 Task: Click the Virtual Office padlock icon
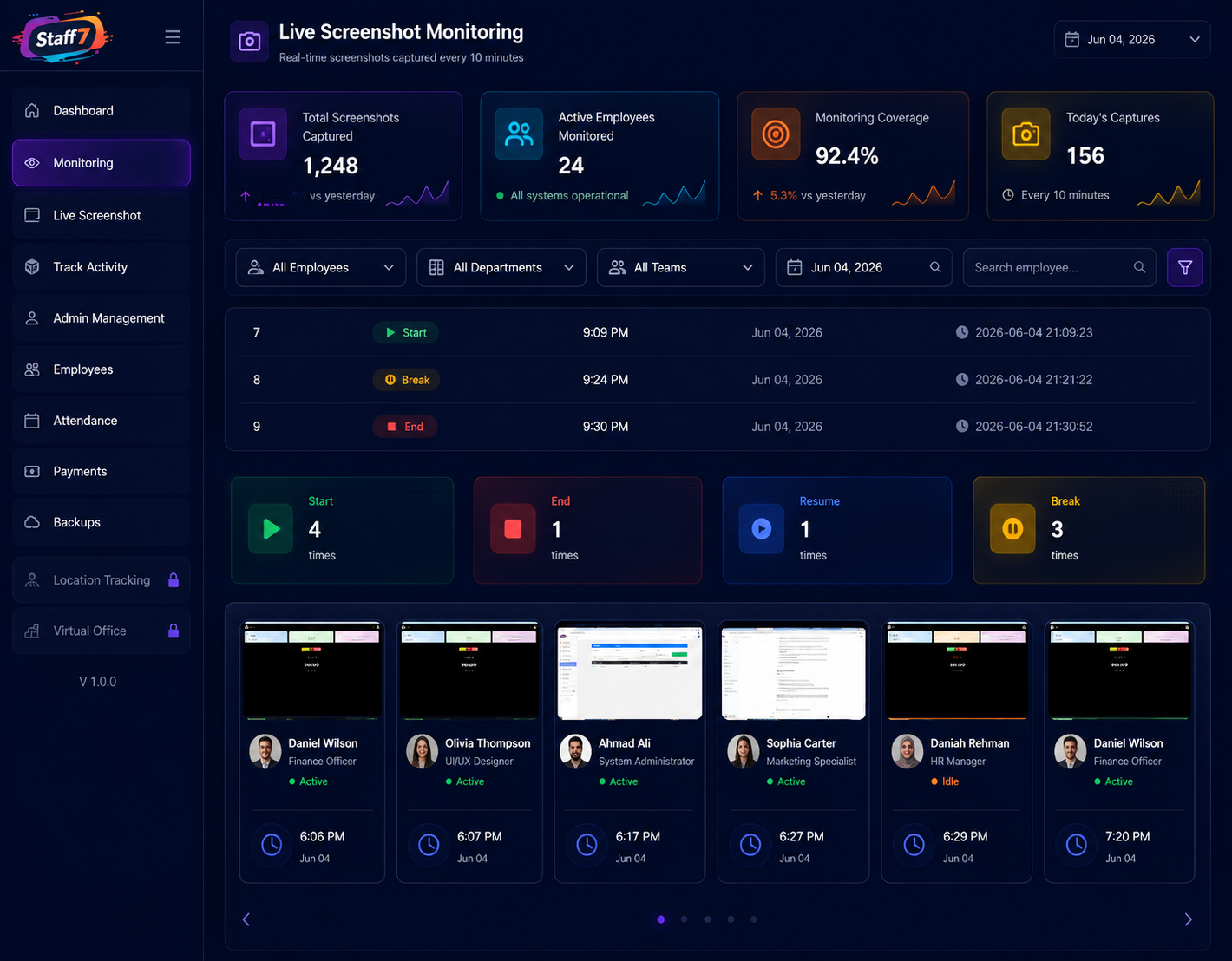[x=174, y=631]
